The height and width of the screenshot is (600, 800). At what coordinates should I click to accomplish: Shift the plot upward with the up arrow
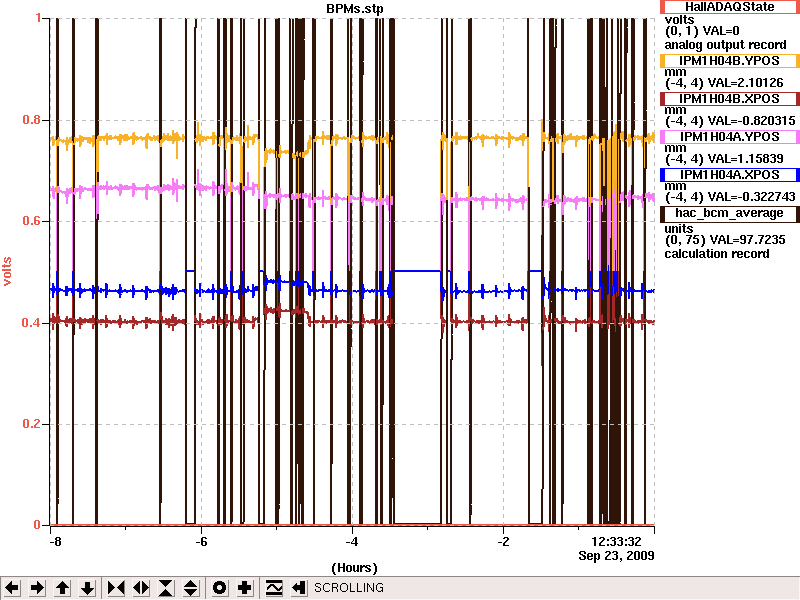[x=62, y=588]
